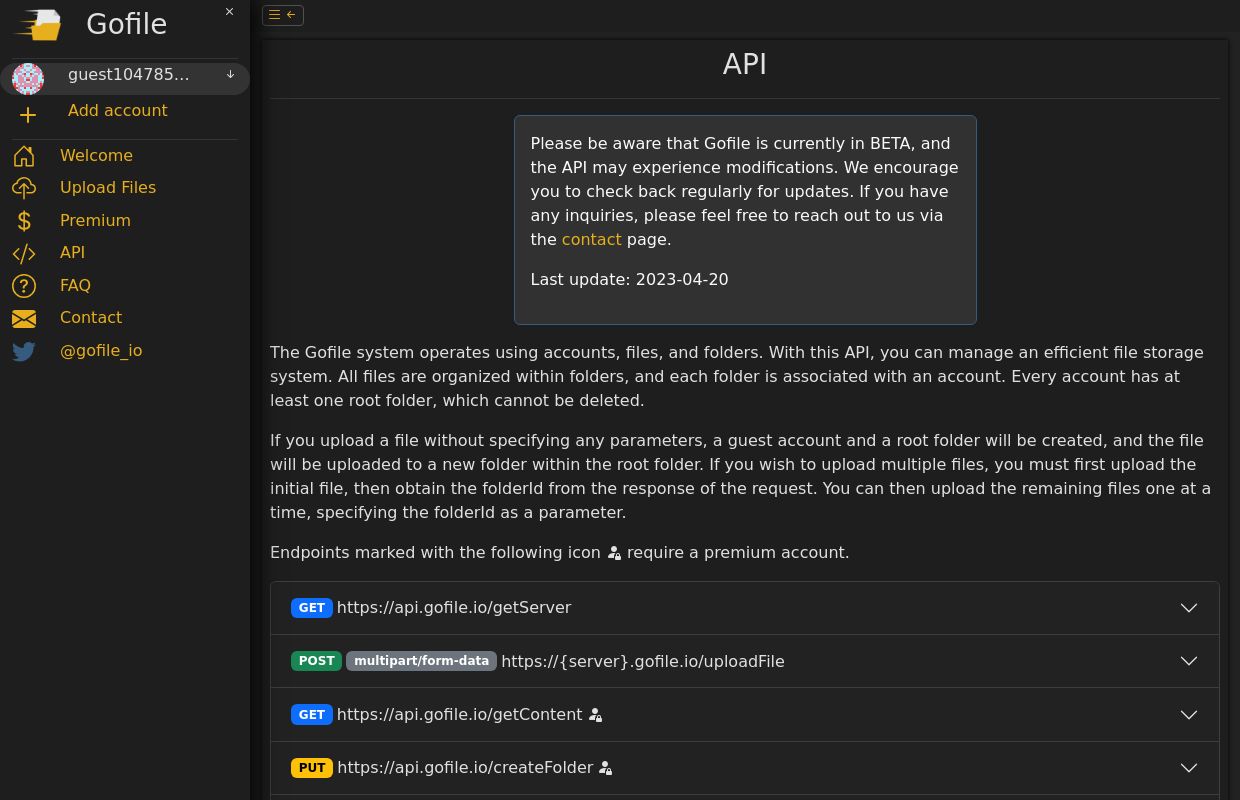Image resolution: width=1240 pixels, height=800 pixels.
Task: Open Contact in the sidebar
Action: coord(91,318)
